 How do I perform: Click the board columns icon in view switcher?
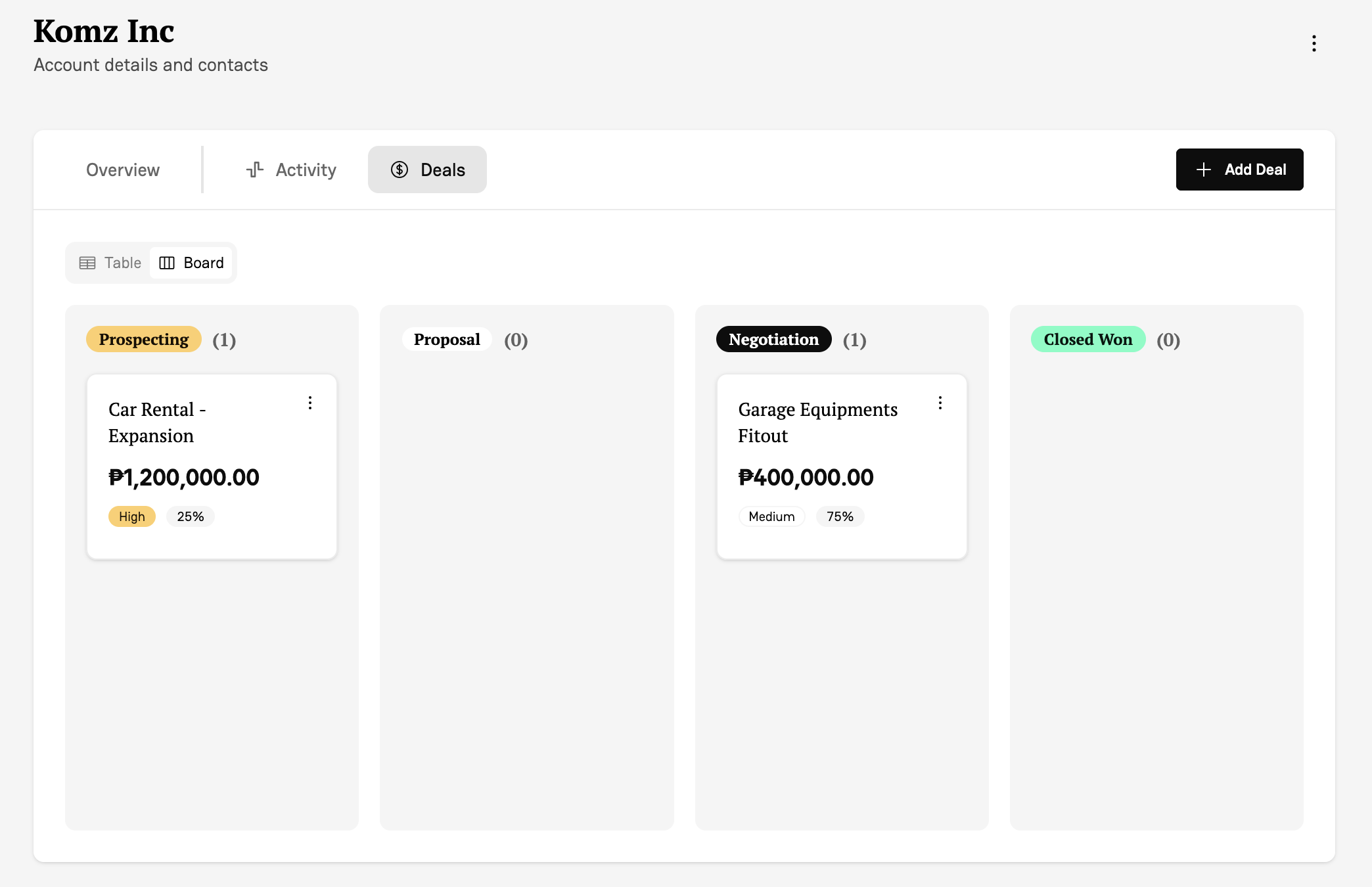coord(168,263)
